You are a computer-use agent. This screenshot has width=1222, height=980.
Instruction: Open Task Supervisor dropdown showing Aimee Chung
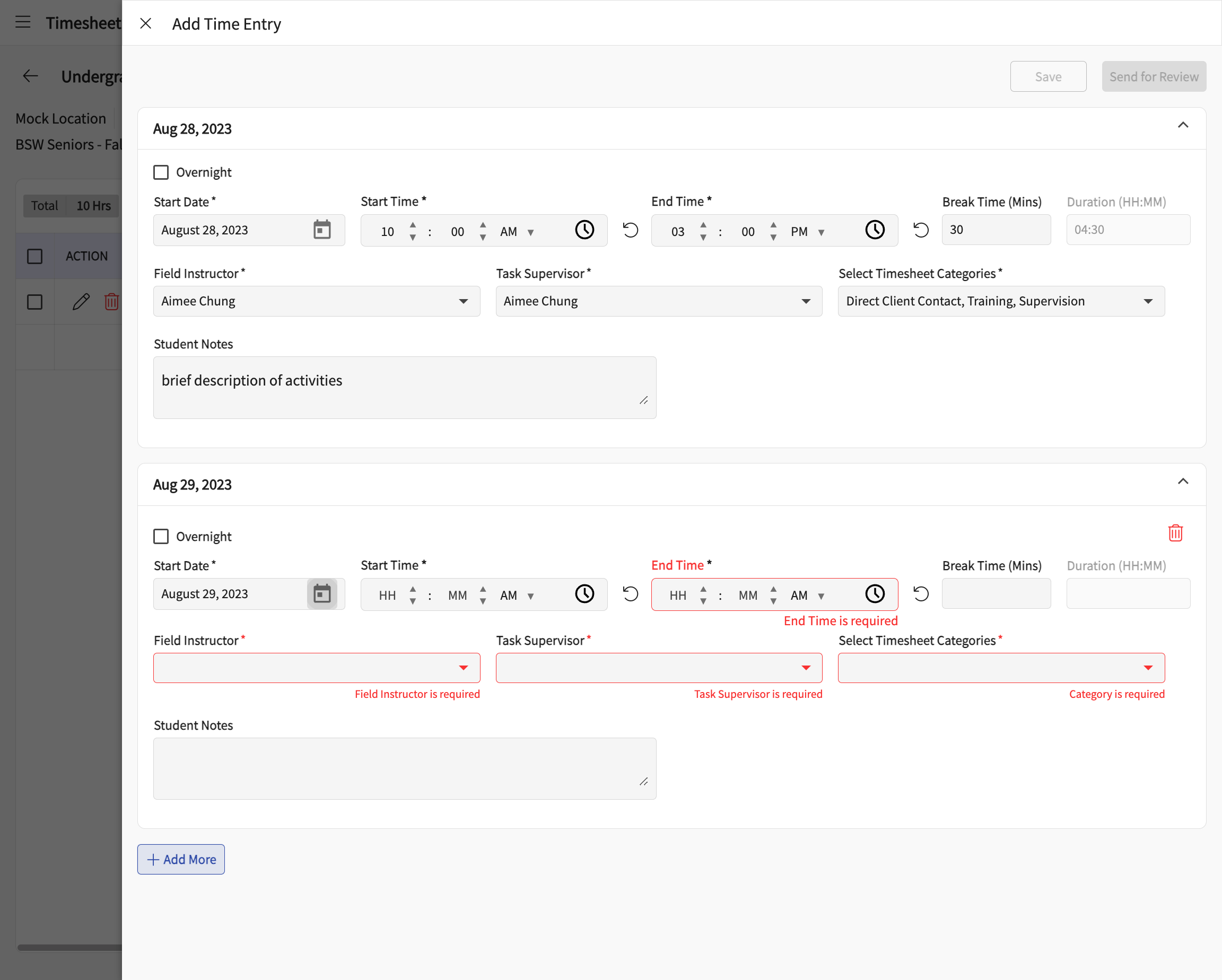(x=659, y=301)
